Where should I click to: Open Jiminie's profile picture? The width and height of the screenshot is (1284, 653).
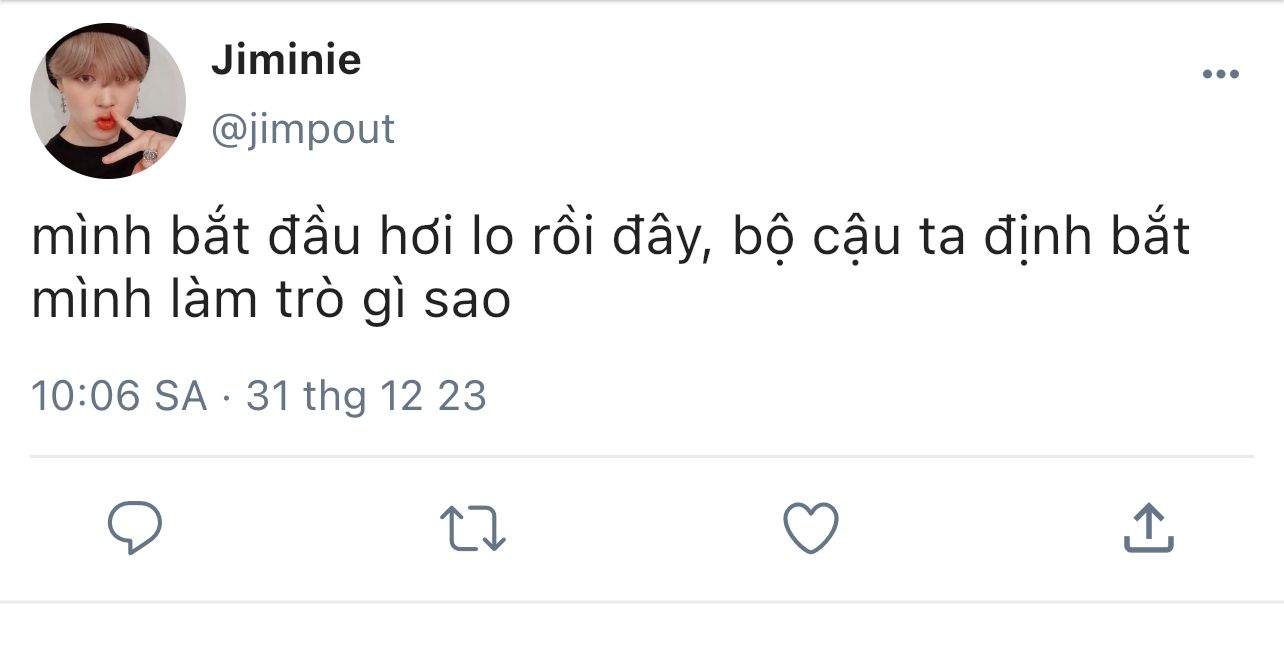pyautogui.click(x=108, y=101)
